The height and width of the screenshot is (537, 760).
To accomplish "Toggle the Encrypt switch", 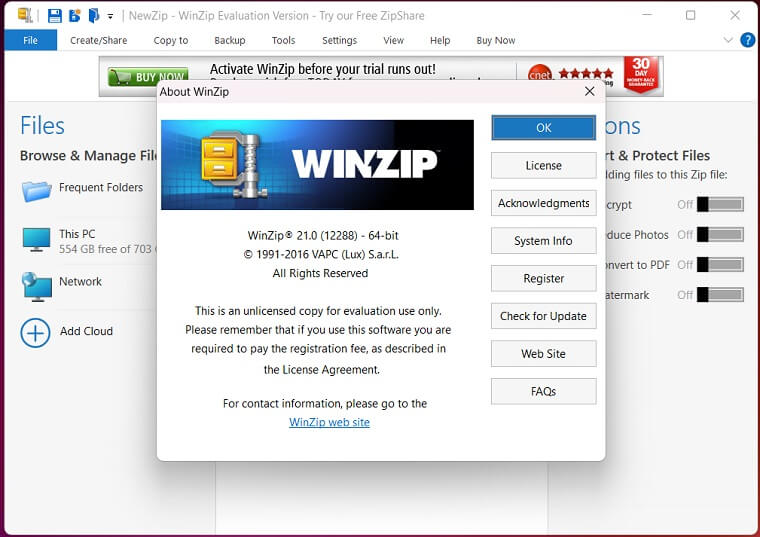I will tap(720, 205).
